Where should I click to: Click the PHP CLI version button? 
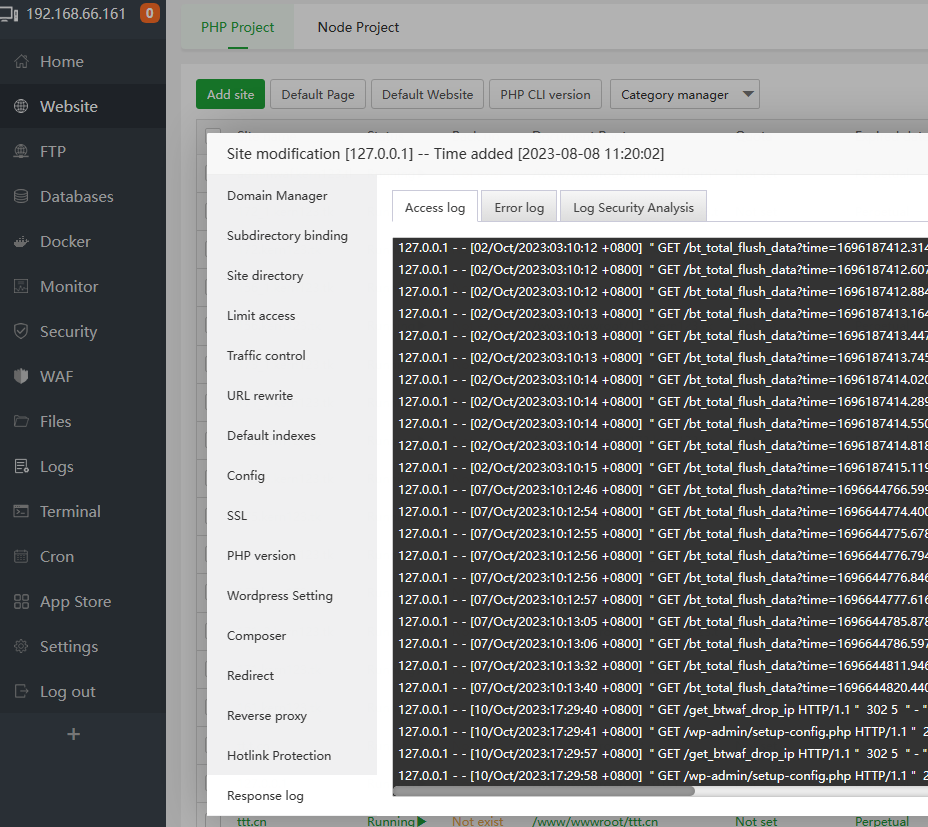pyautogui.click(x=545, y=95)
